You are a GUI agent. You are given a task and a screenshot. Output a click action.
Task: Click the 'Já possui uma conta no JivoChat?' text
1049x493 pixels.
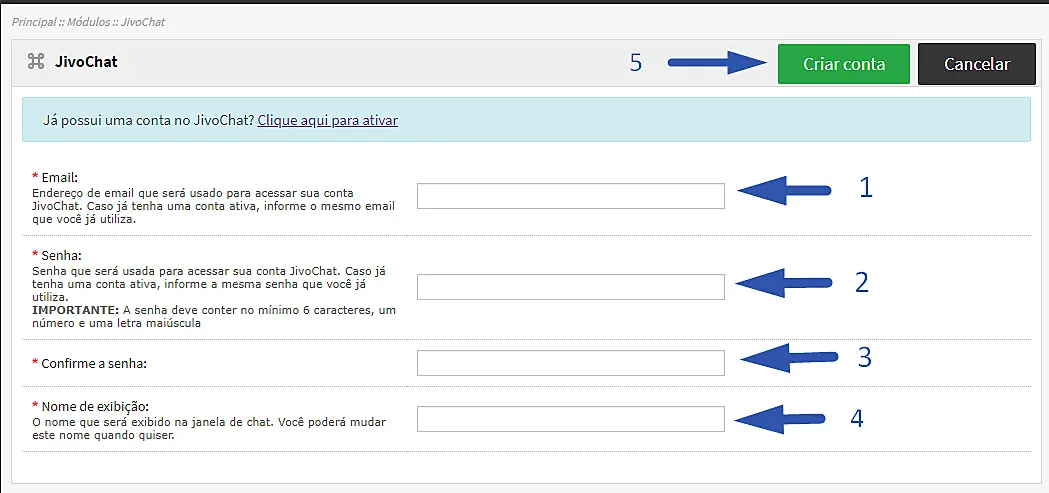[149, 120]
